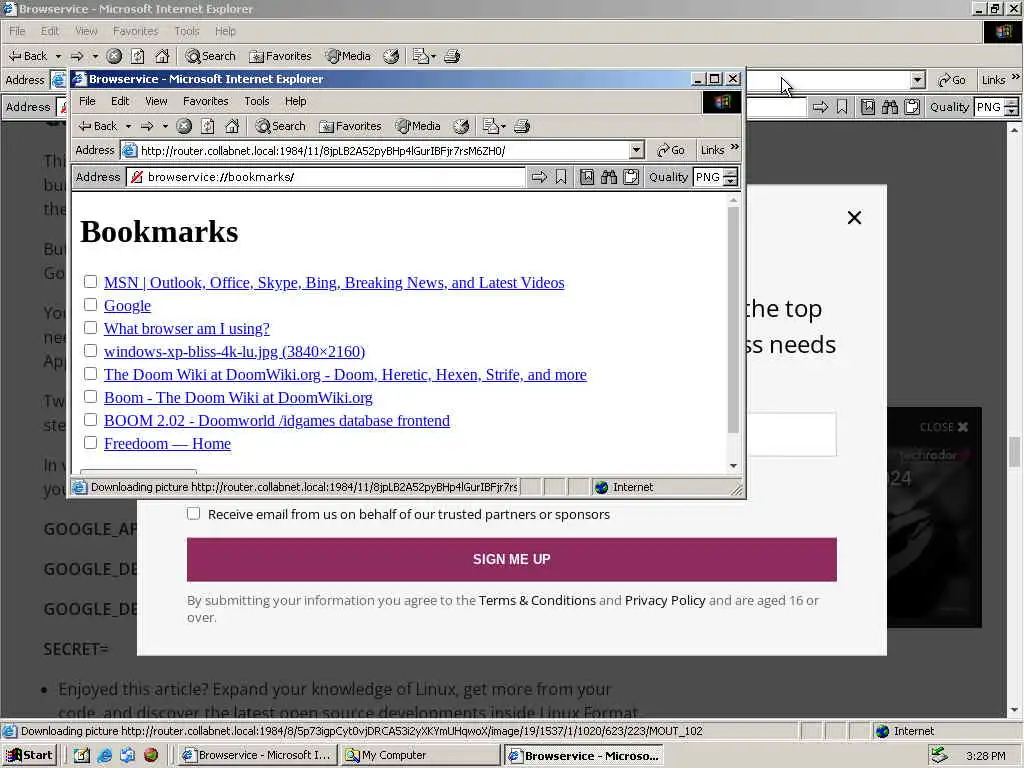Click Print icon in background IE window
1024x768 pixels.
click(452, 56)
